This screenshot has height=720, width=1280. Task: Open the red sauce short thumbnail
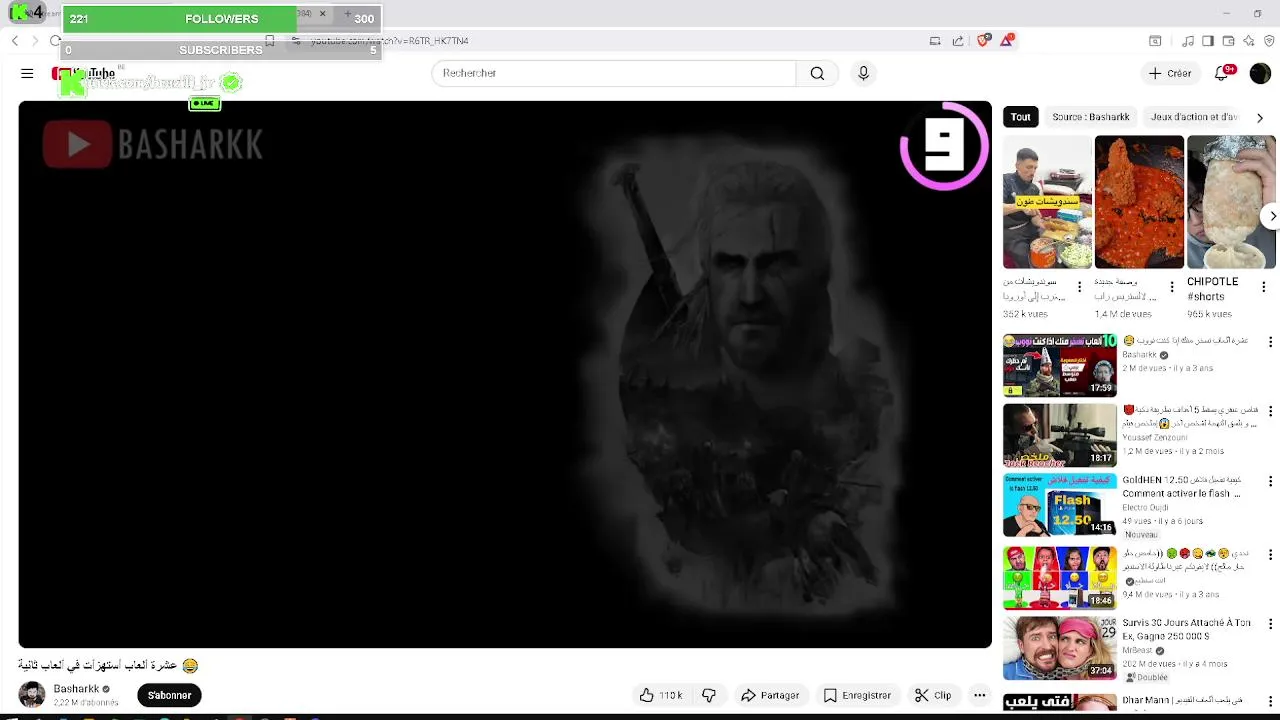[1139, 202]
